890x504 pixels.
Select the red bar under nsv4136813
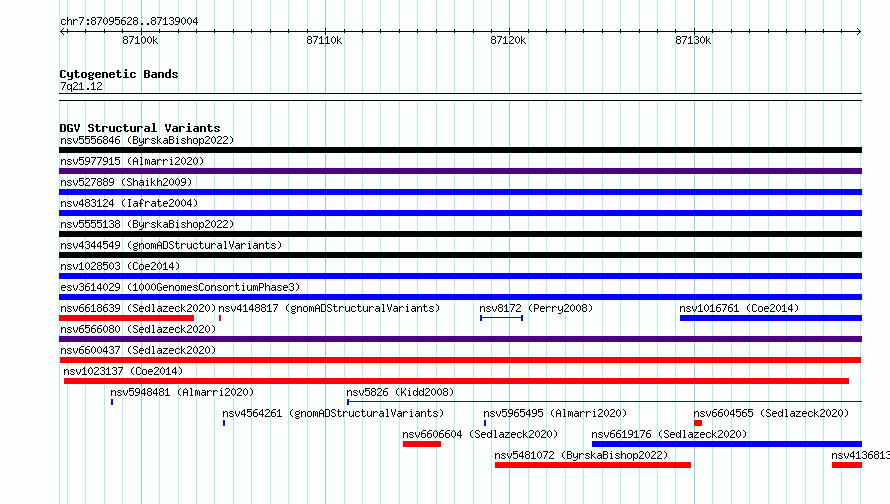(847, 465)
